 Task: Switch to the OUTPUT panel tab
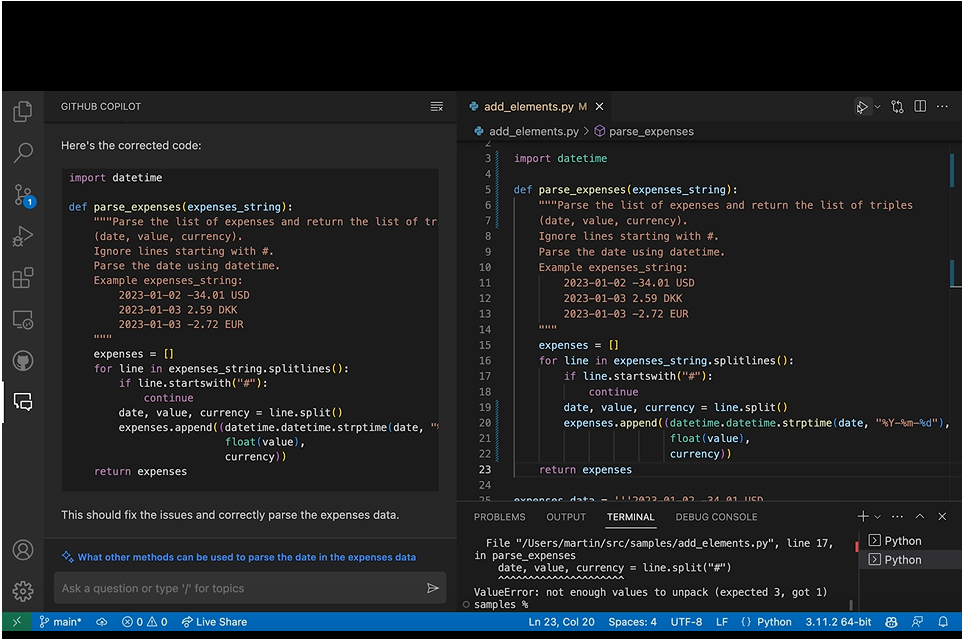[x=566, y=517]
